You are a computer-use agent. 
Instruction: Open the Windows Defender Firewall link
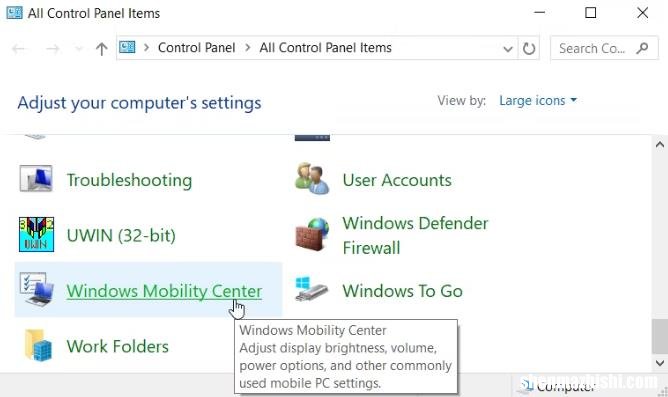click(x=415, y=235)
